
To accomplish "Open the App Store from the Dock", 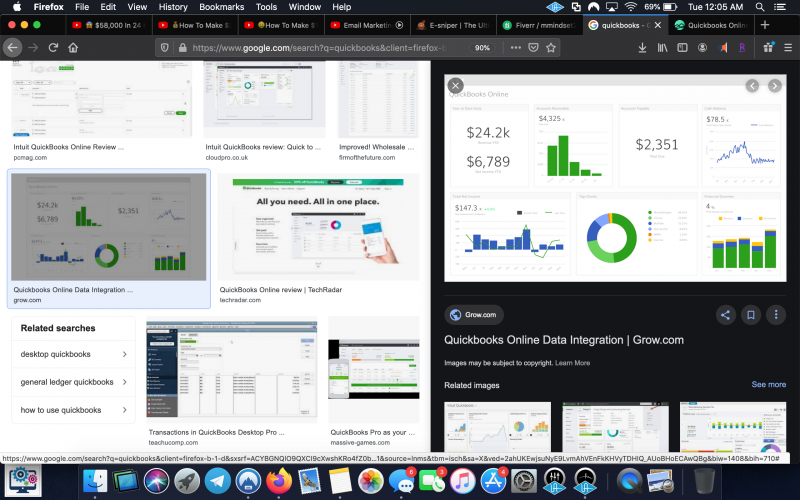I will (493, 481).
